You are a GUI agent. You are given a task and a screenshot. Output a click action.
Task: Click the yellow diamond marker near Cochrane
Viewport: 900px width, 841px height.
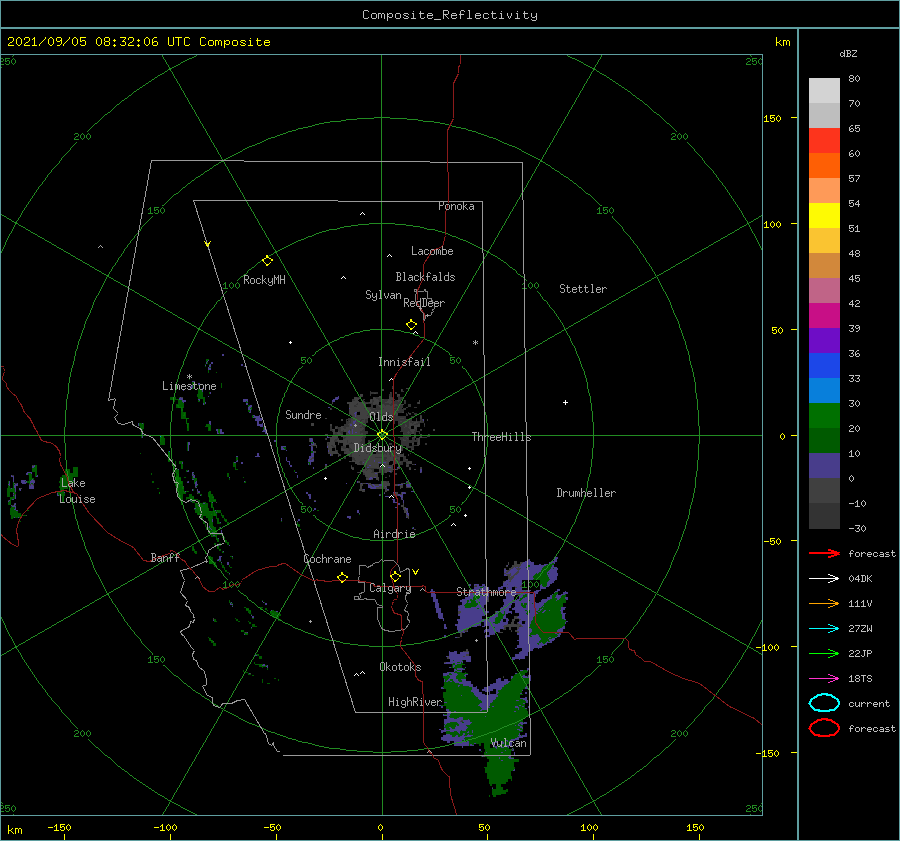343,578
